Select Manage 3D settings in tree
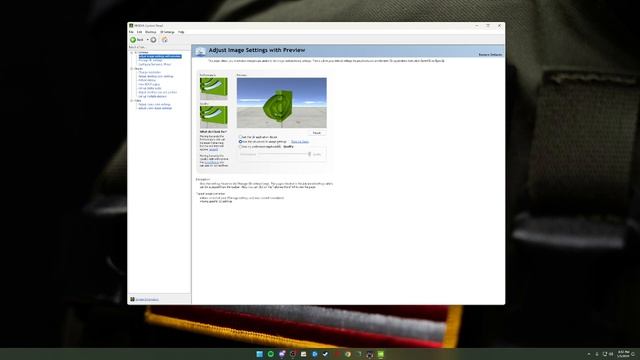This screenshot has width=640, height=360. coord(150,60)
